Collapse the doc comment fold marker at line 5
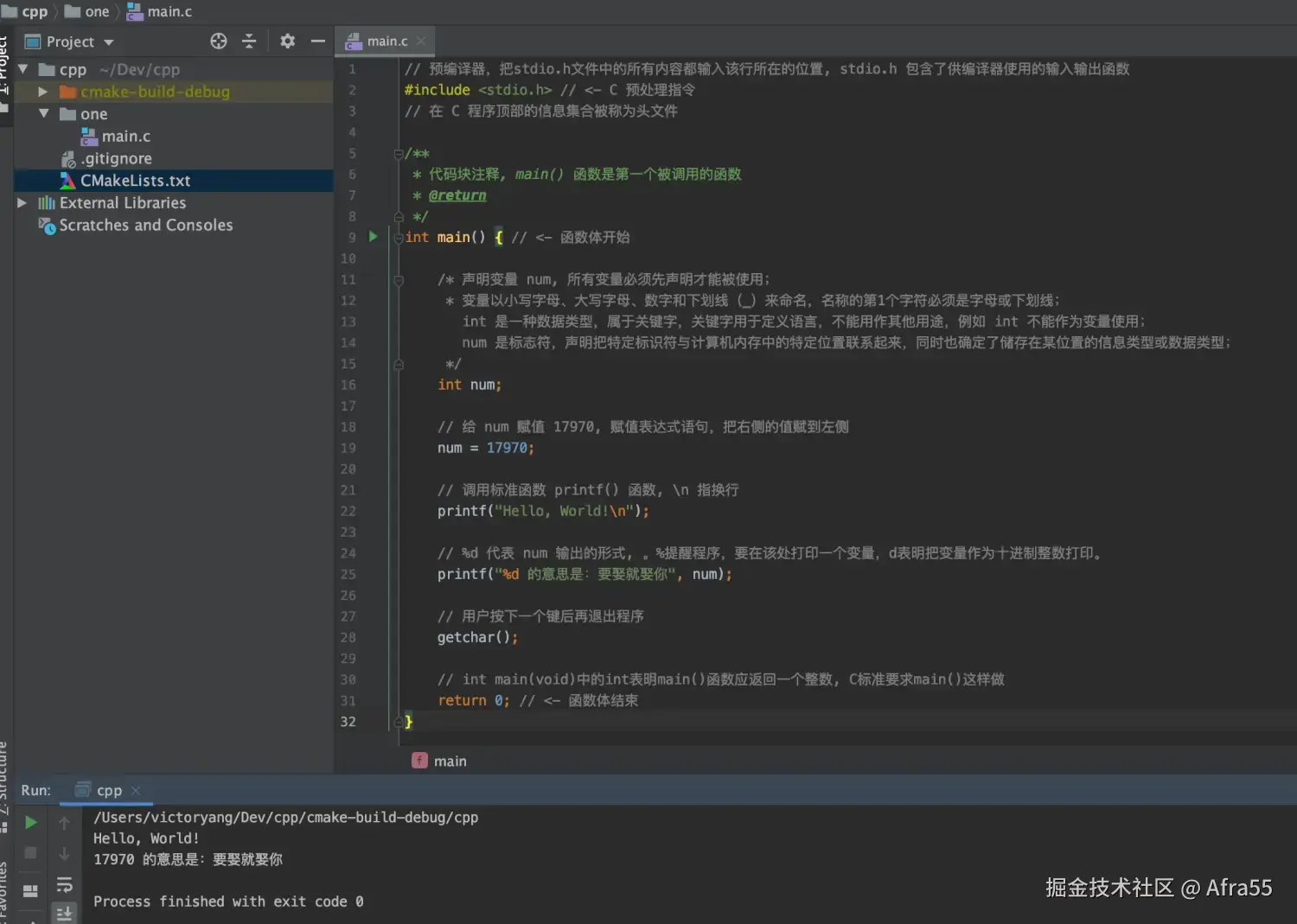The width and height of the screenshot is (1297, 924). point(399,154)
